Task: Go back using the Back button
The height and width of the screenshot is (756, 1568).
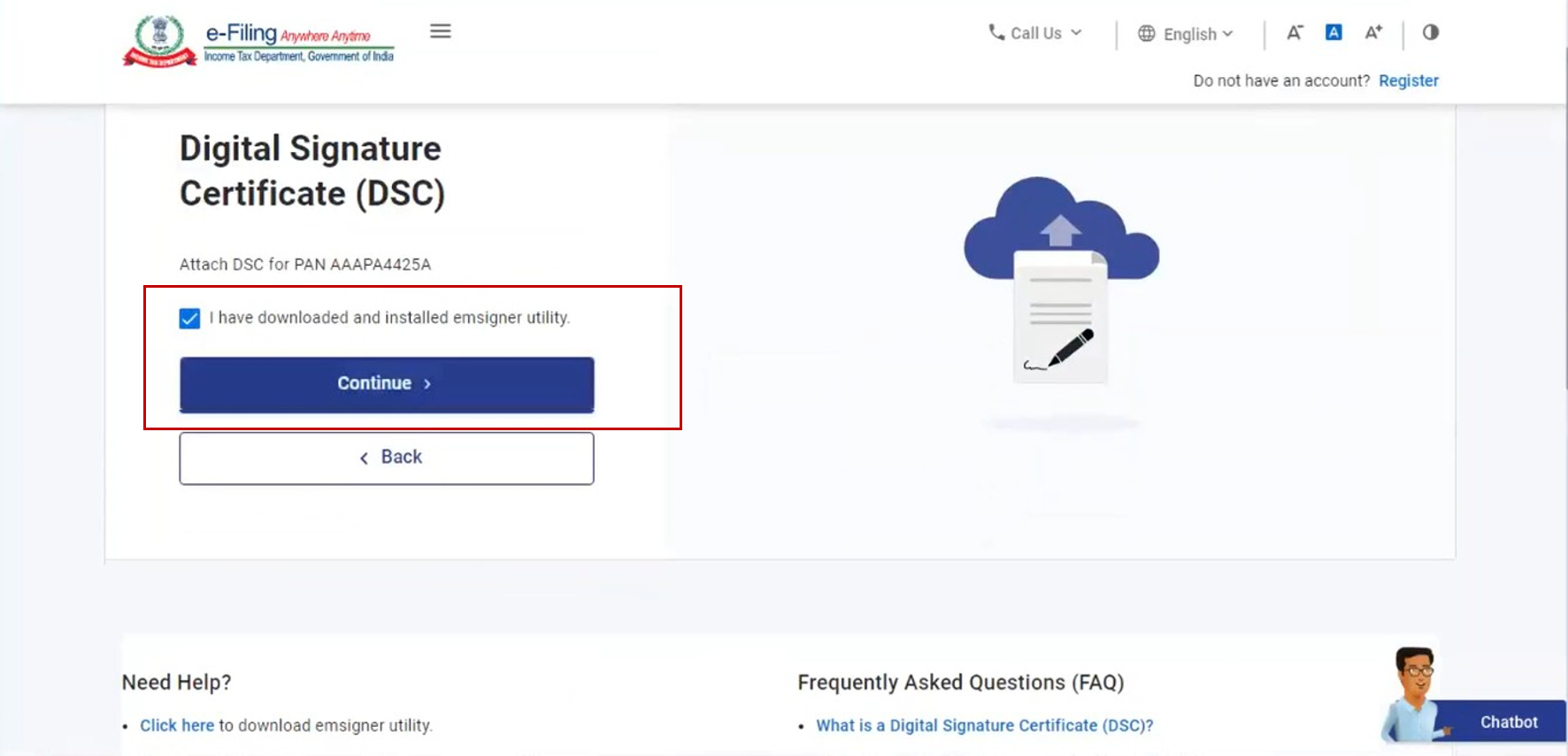Action: click(x=387, y=458)
